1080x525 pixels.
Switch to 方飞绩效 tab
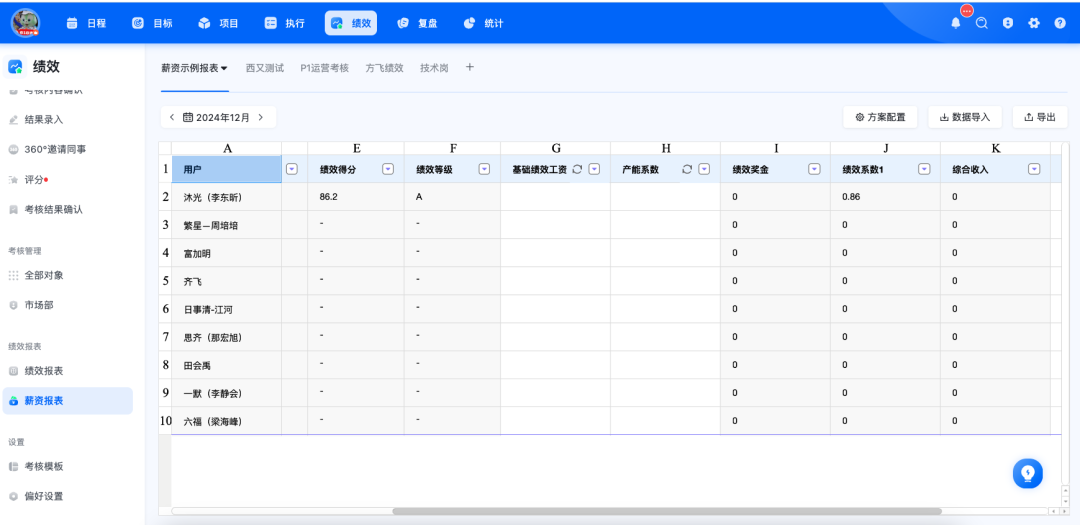point(384,68)
